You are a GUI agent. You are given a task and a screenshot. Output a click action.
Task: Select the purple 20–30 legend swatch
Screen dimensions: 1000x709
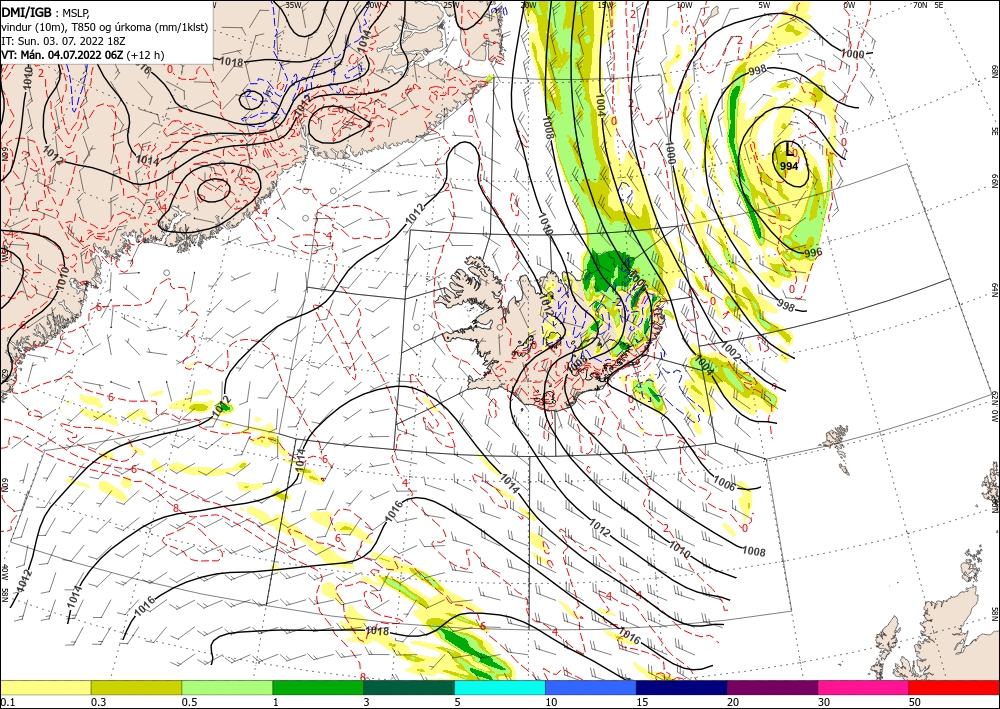(x=772, y=687)
